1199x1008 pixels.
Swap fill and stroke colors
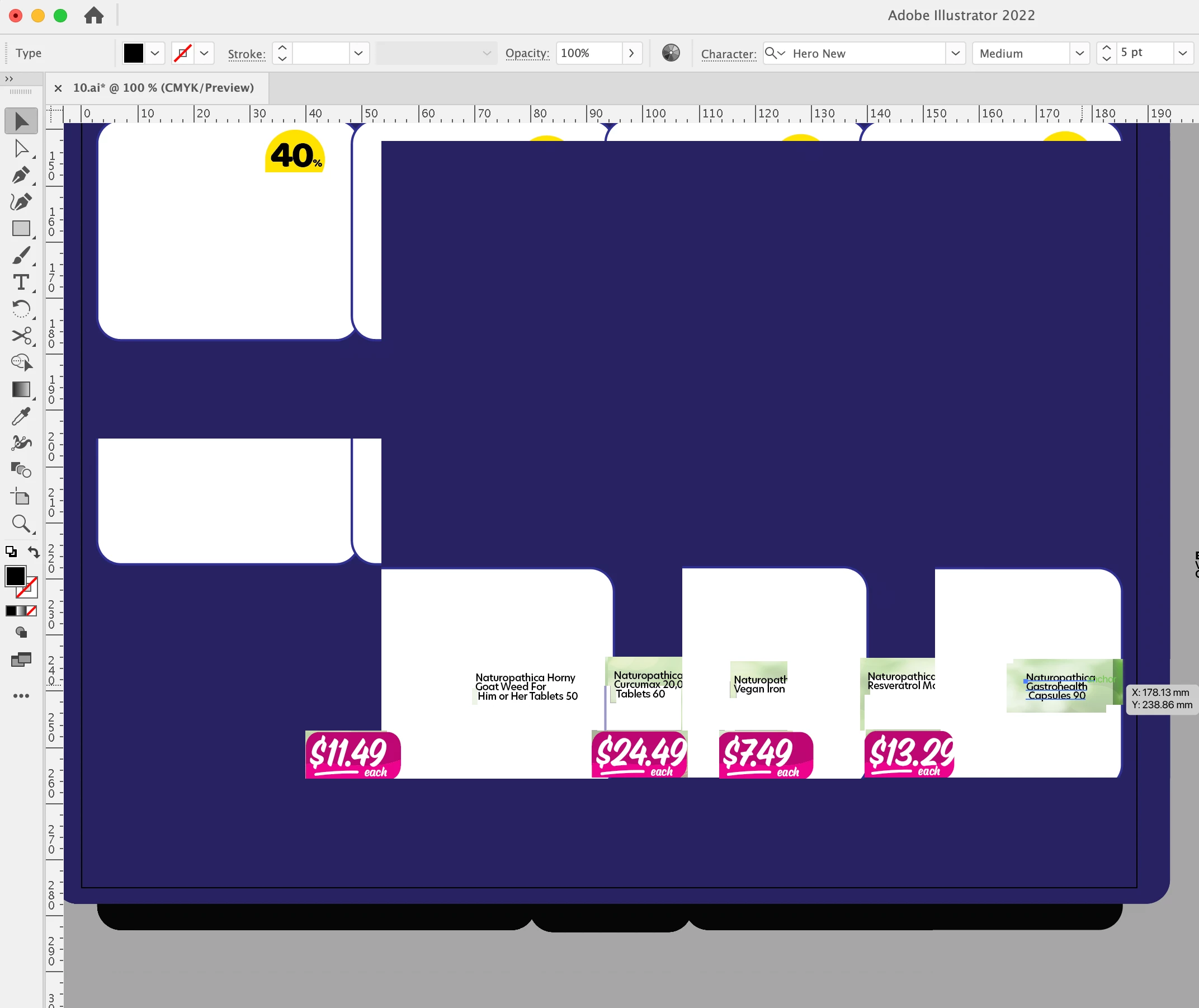[x=34, y=552]
